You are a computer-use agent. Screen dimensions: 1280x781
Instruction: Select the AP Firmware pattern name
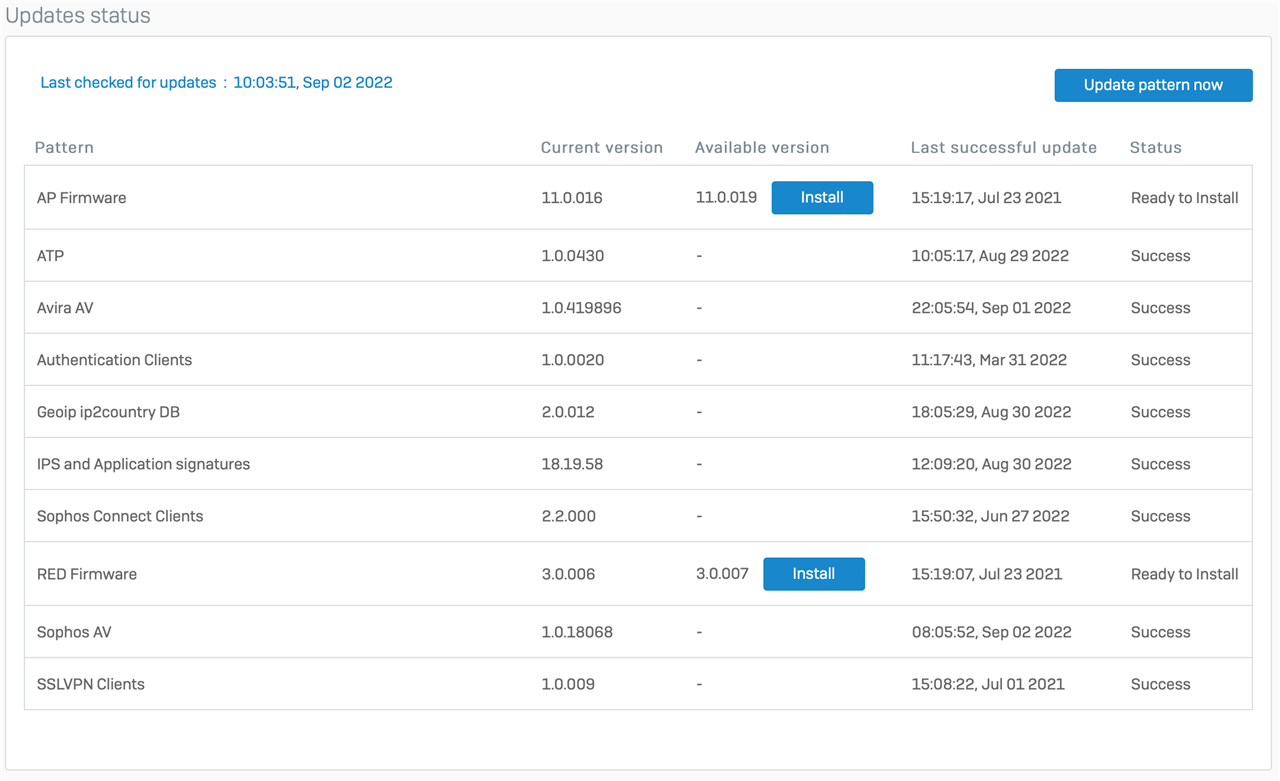click(81, 198)
